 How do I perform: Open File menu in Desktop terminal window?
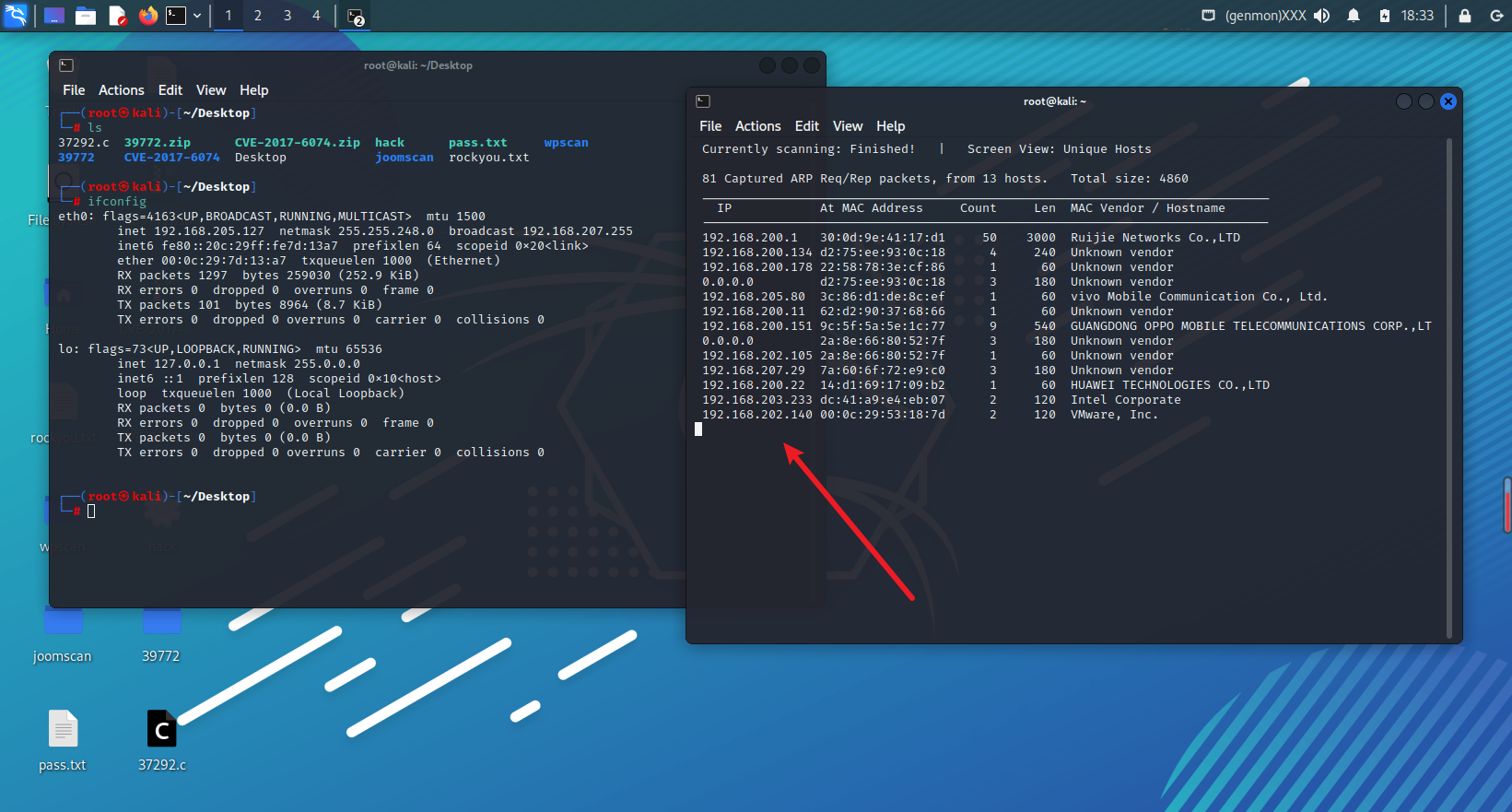point(74,90)
